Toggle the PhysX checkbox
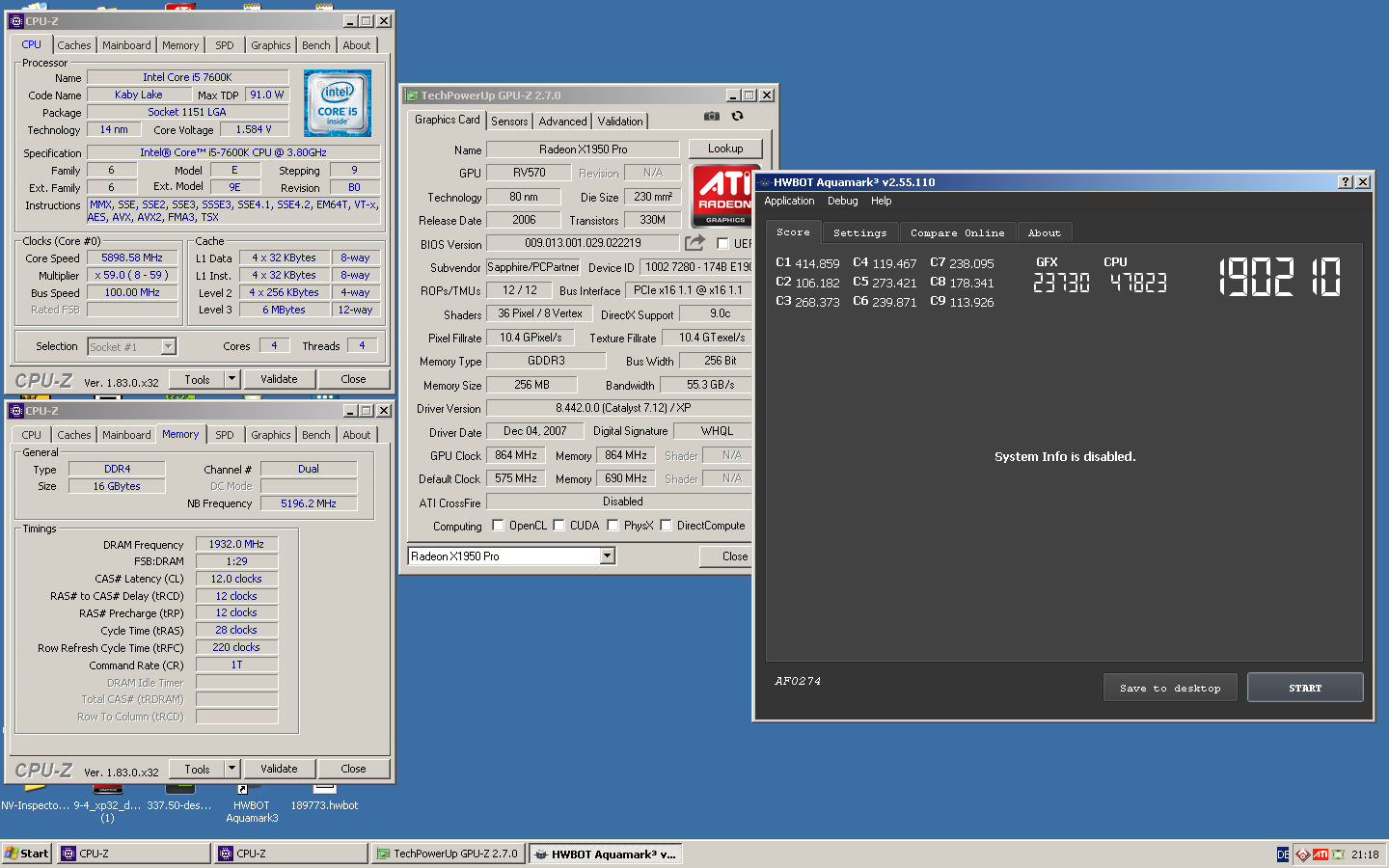 tap(613, 526)
